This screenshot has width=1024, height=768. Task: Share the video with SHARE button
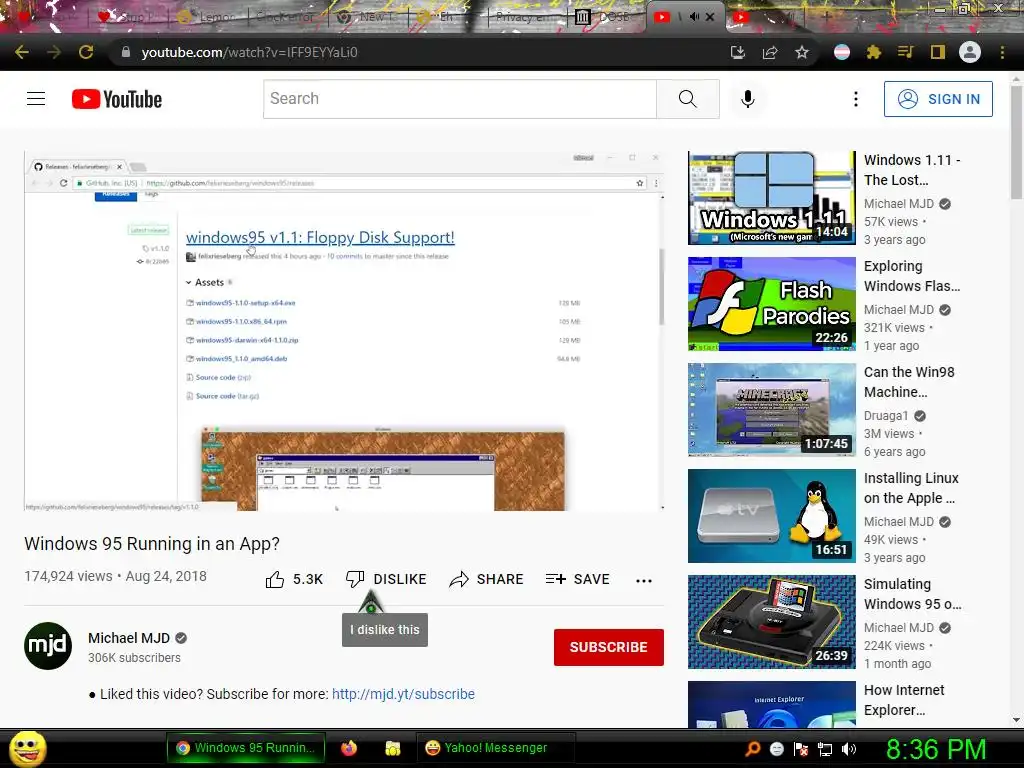click(x=487, y=579)
